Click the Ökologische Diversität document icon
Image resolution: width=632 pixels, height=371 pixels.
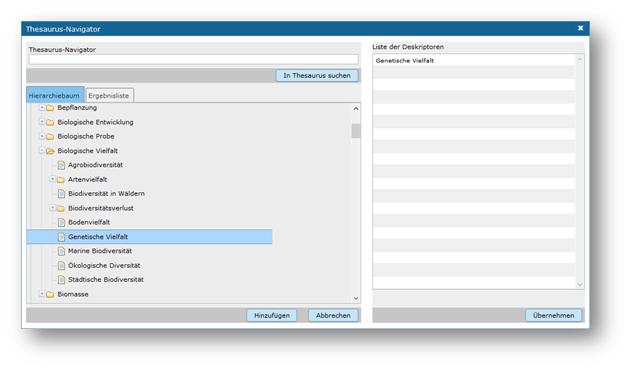pyautogui.click(x=61, y=266)
